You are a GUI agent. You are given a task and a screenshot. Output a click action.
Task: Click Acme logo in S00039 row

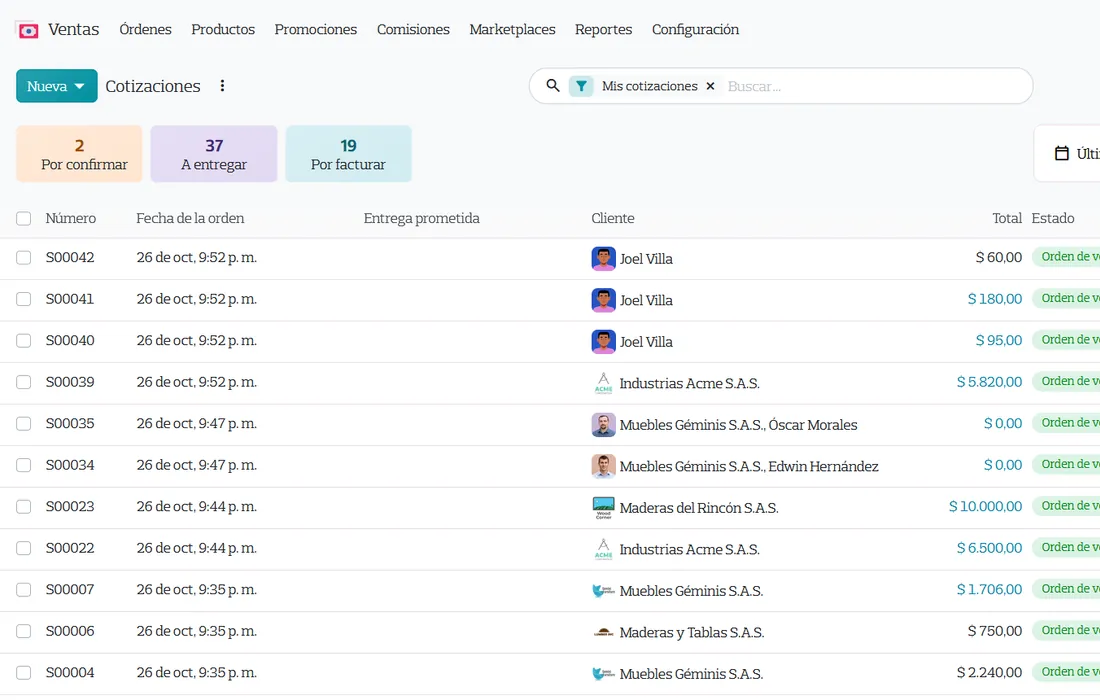tap(603, 383)
